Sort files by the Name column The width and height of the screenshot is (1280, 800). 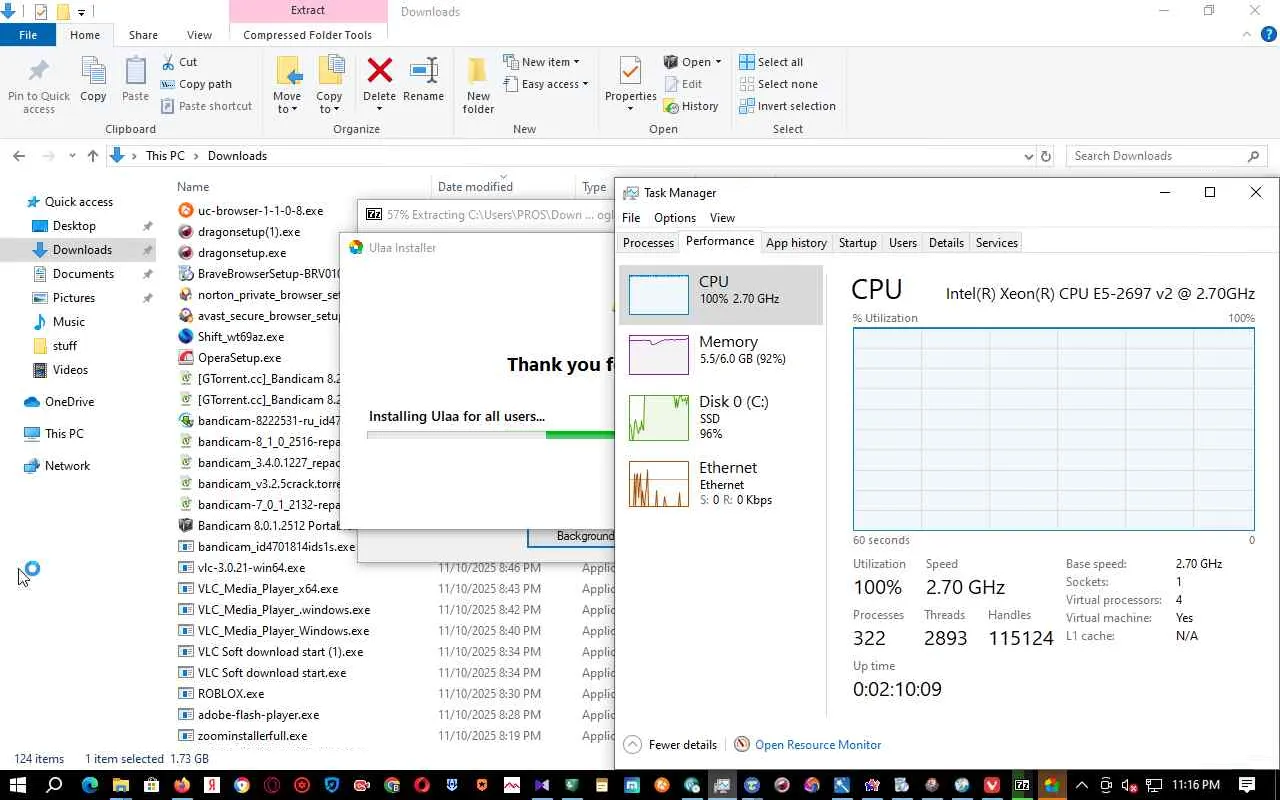click(x=193, y=187)
